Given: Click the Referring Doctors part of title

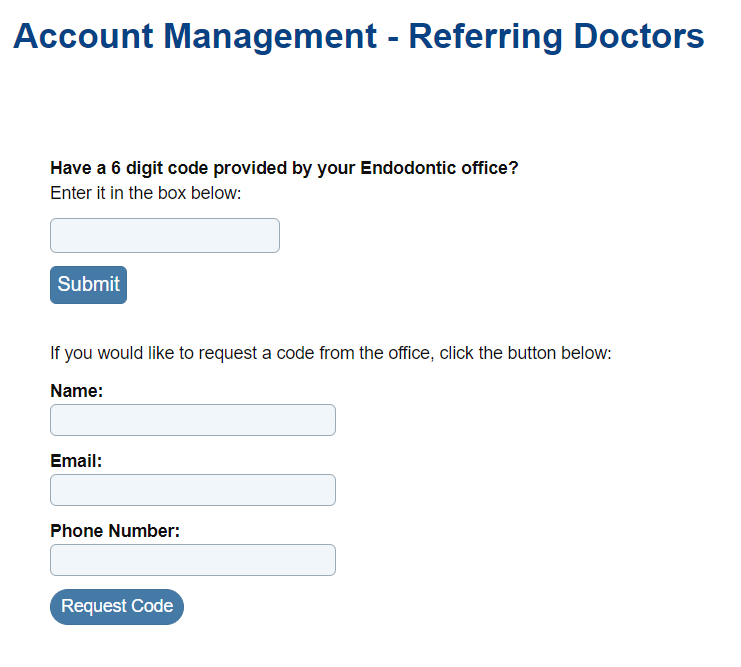Looking at the screenshot, I should [x=556, y=37].
